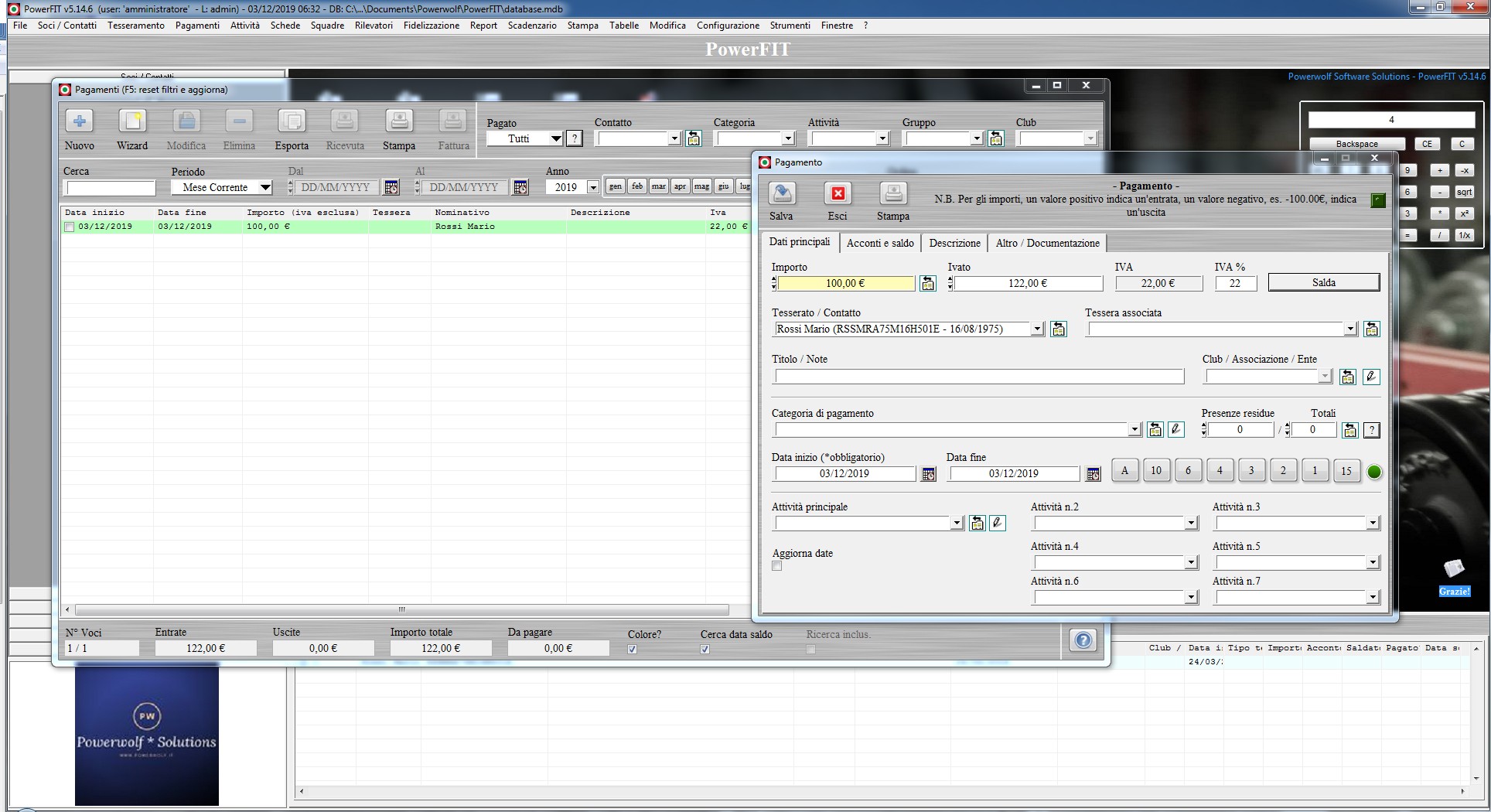Open the Altro / Documentazione tab
The width and height of the screenshot is (1491, 812).
pos(1047,243)
